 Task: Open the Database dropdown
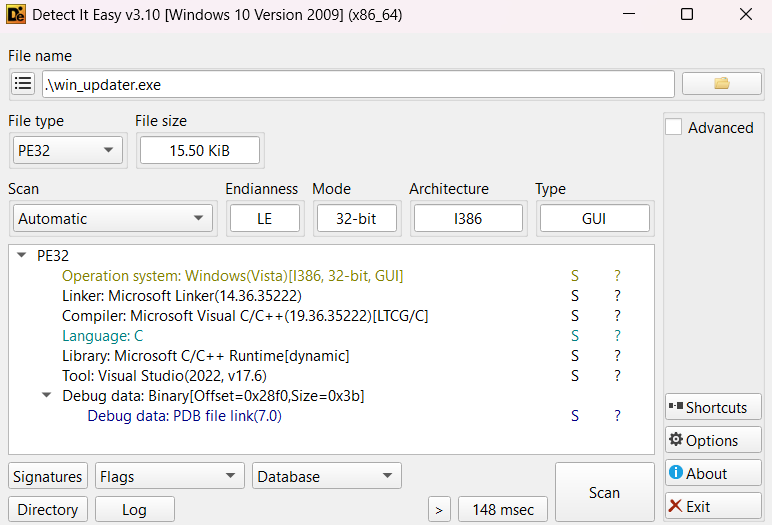coord(326,477)
